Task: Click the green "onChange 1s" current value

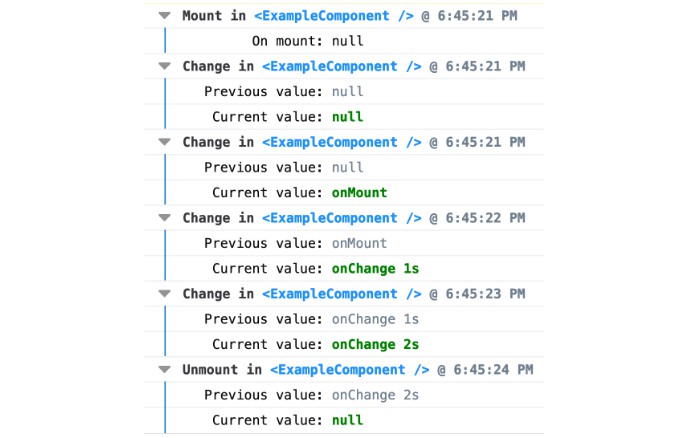Action: point(375,268)
